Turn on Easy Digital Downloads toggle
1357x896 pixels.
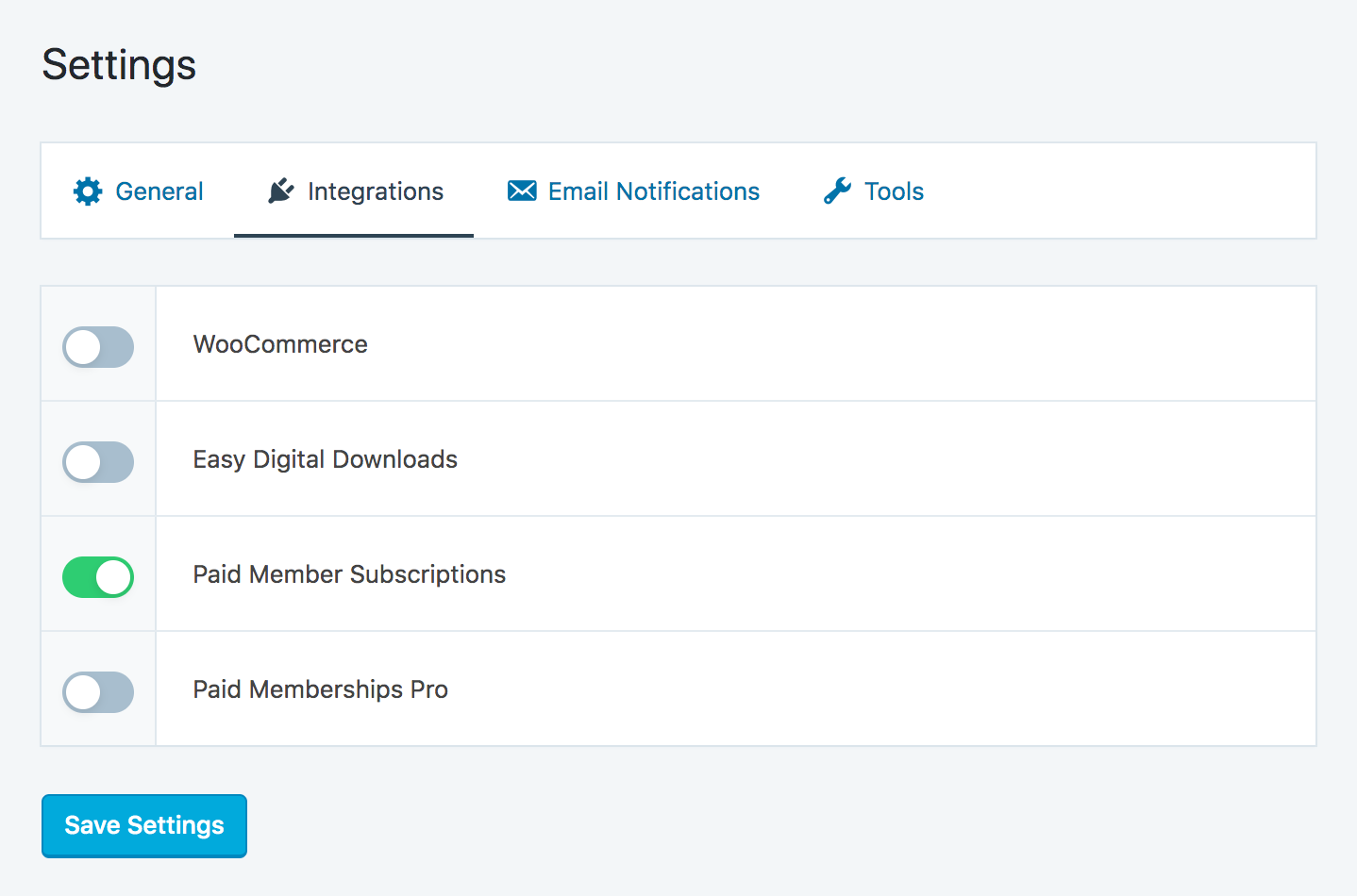coord(98,462)
